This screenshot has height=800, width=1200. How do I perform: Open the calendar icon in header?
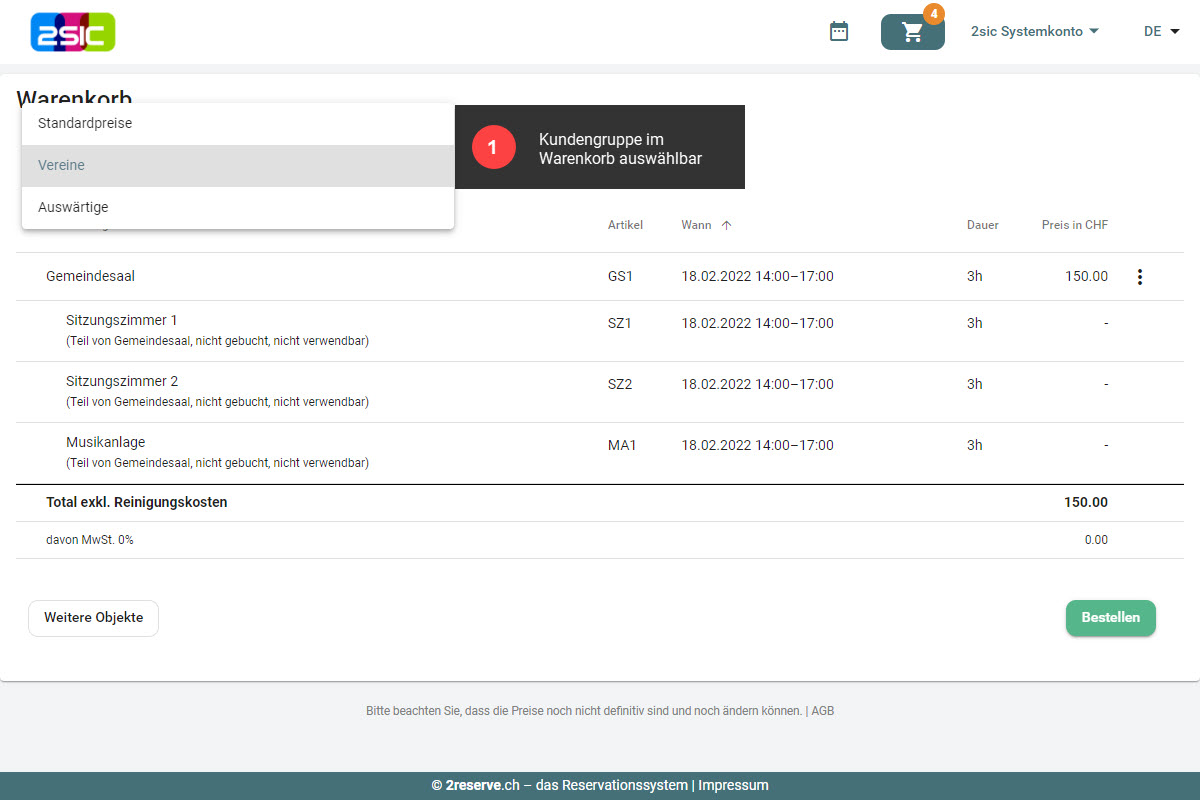(839, 32)
